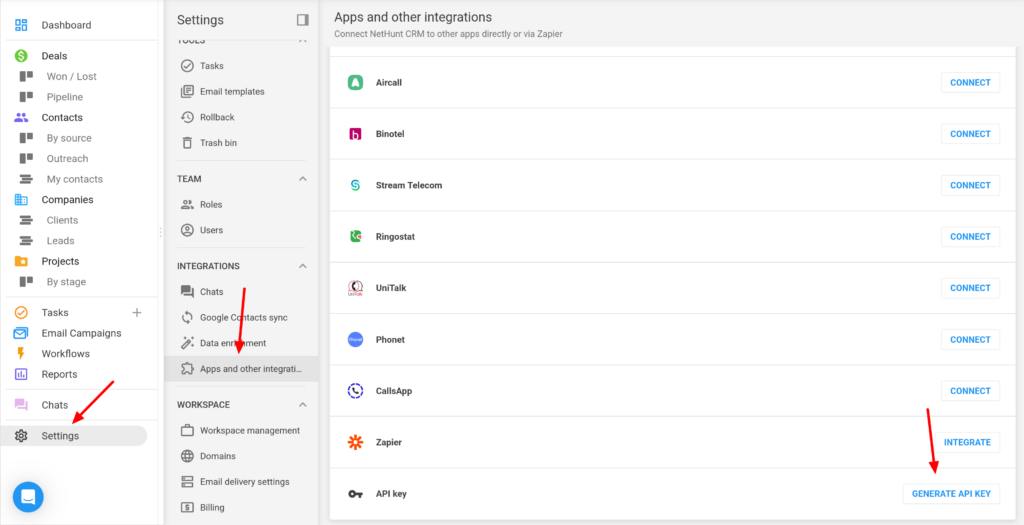The width and height of the screenshot is (1024, 525).
Task: Connect the Binotel integration
Action: click(x=970, y=134)
